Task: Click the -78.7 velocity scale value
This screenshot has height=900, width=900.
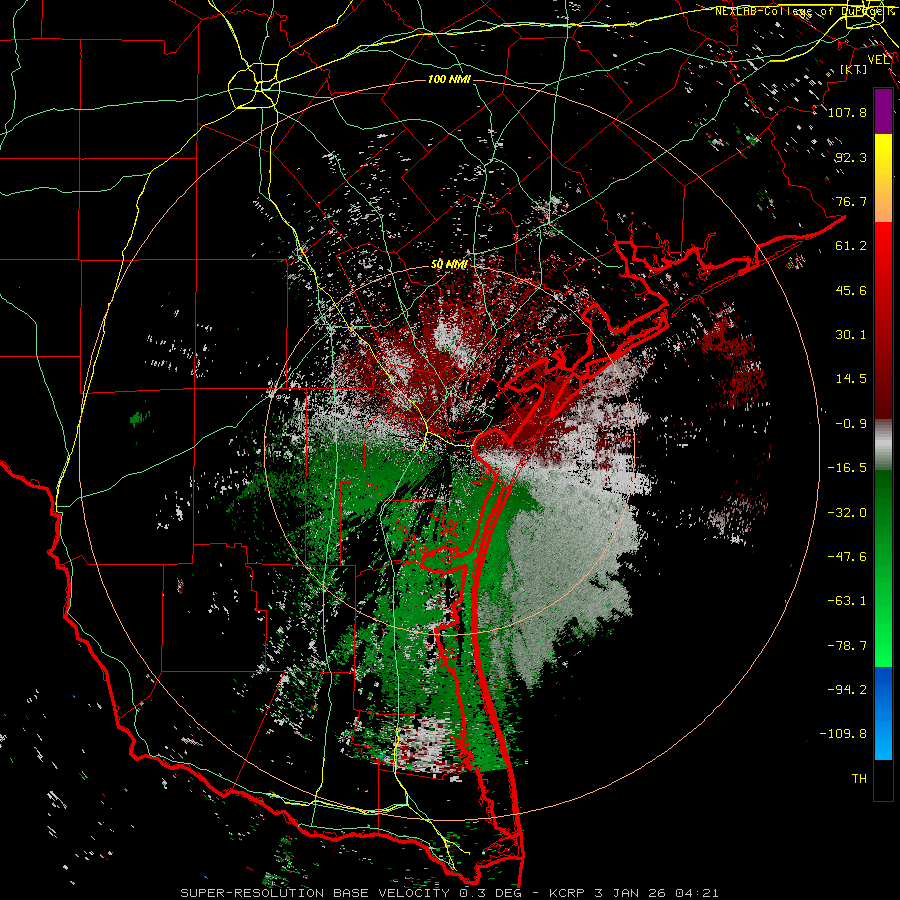Action: pyautogui.click(x=847, y=646)
